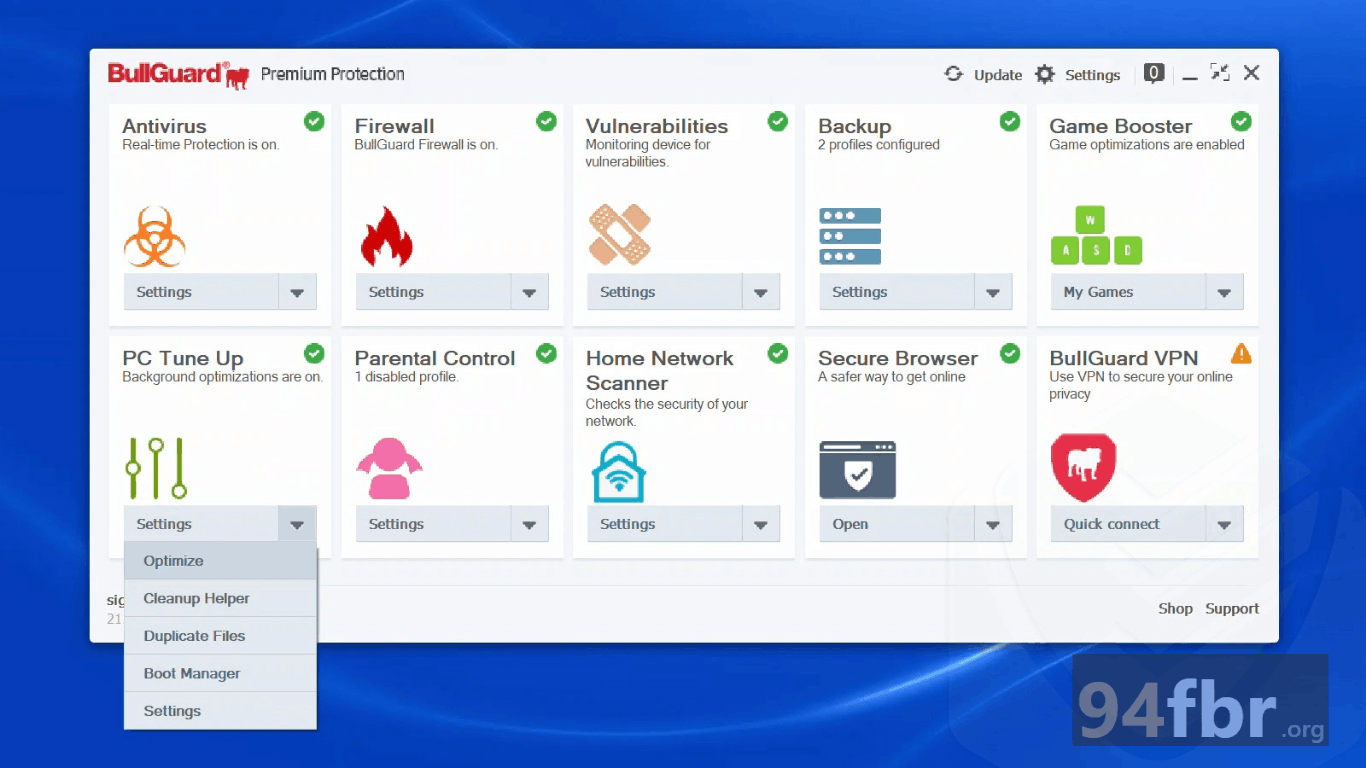
Task: Expand the VPN Quick connect dropdown arrow
Action: 1224,524
